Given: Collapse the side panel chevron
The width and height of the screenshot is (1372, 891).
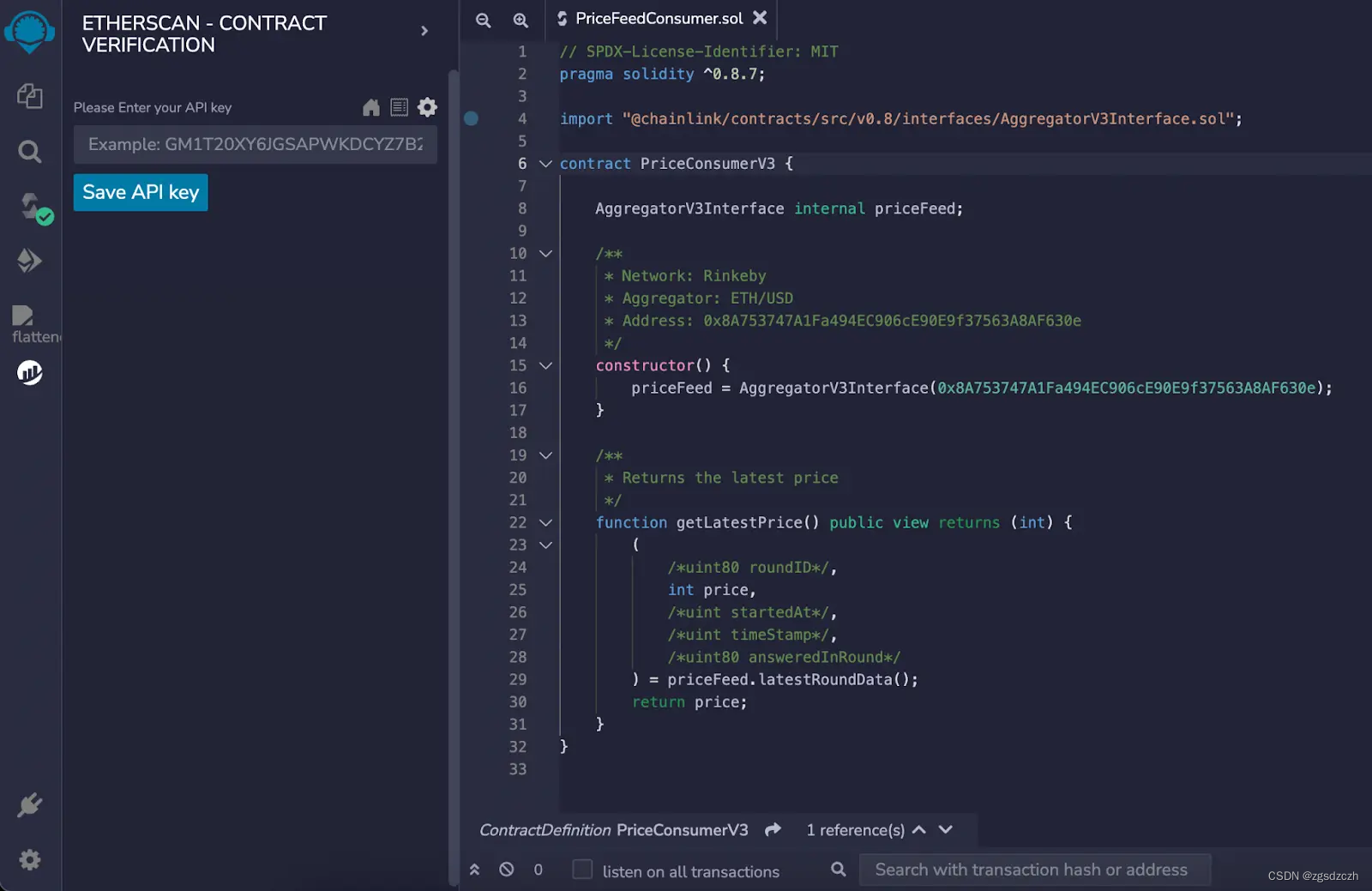Looking at the screenshot, I should [x=424, y=31].
